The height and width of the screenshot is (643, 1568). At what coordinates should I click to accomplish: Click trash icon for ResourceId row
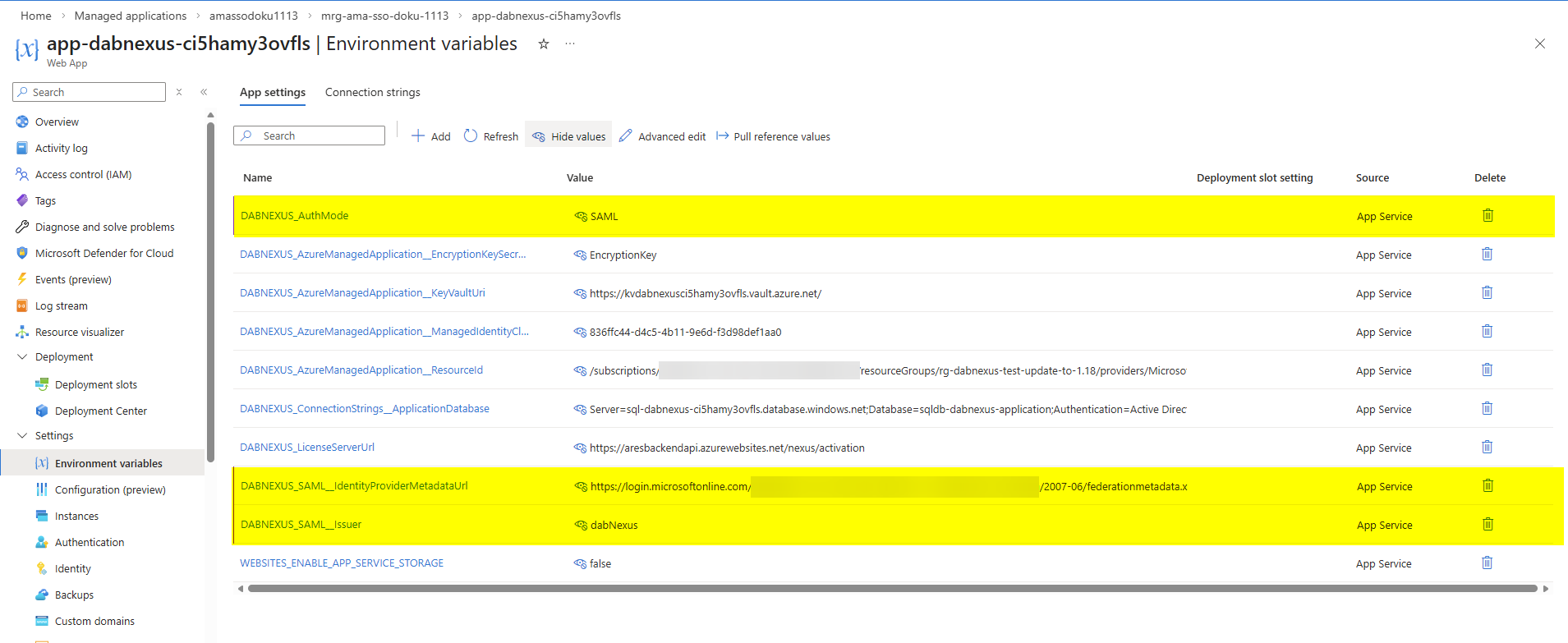(x=1487, y=370)
